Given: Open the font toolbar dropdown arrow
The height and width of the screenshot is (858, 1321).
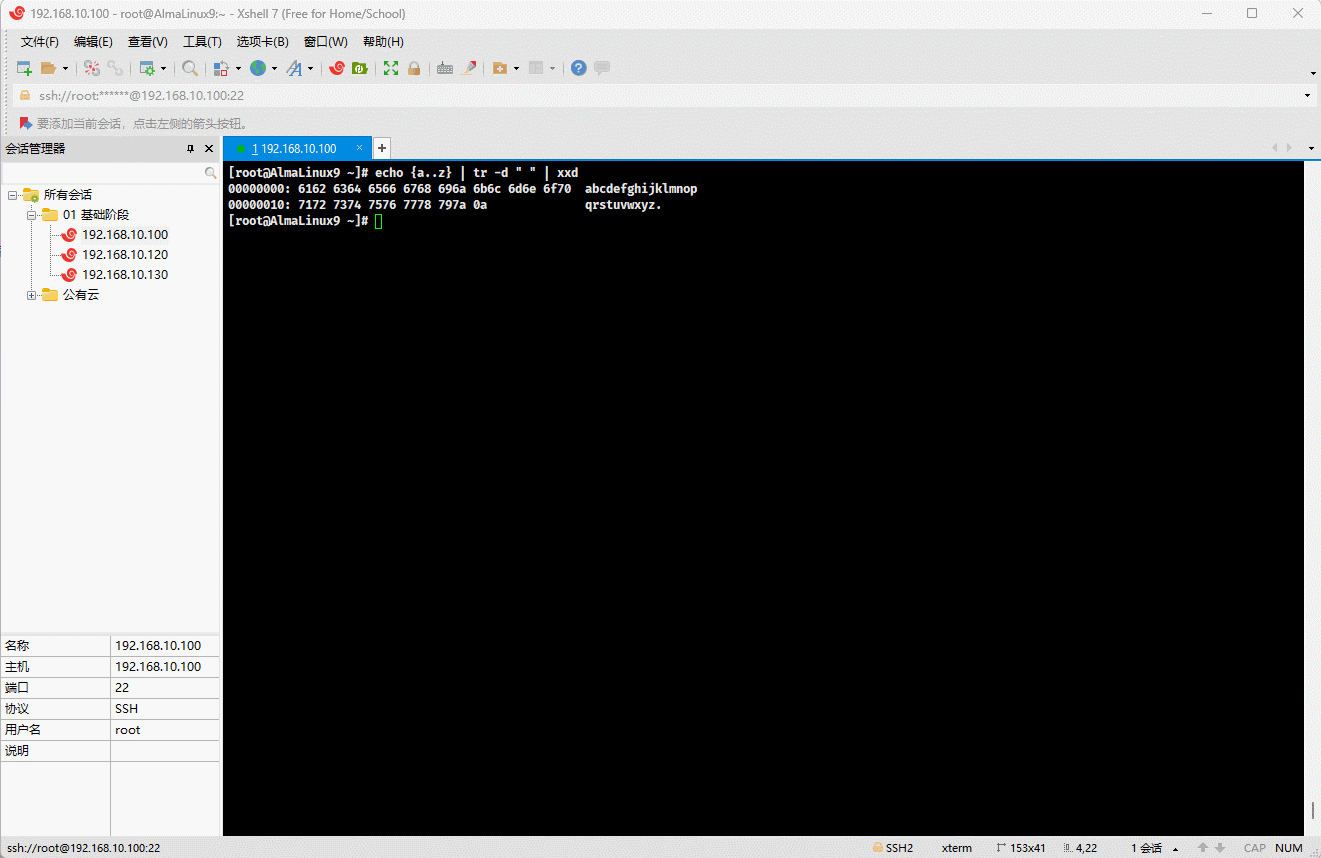Looking at the screenshot, I should pyautogui.click(x=310, y=69).
